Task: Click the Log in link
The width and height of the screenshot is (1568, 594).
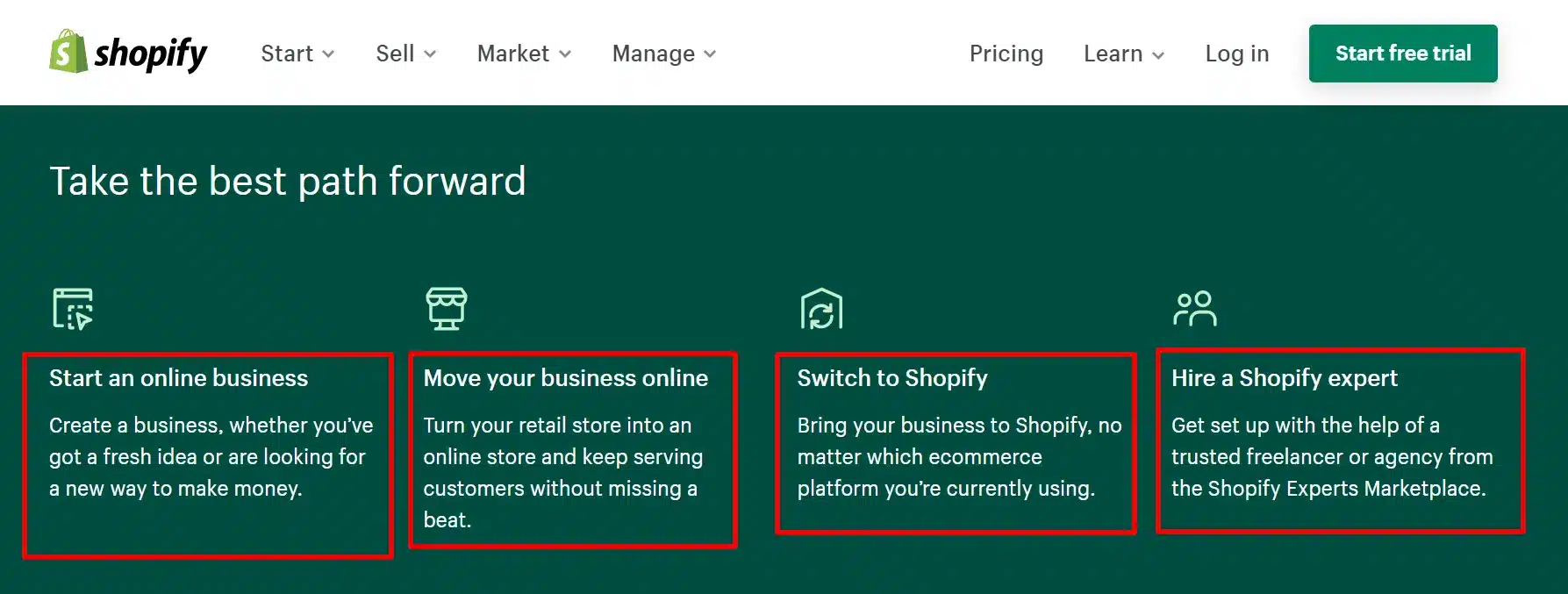Action: [x=1237, y=54]
